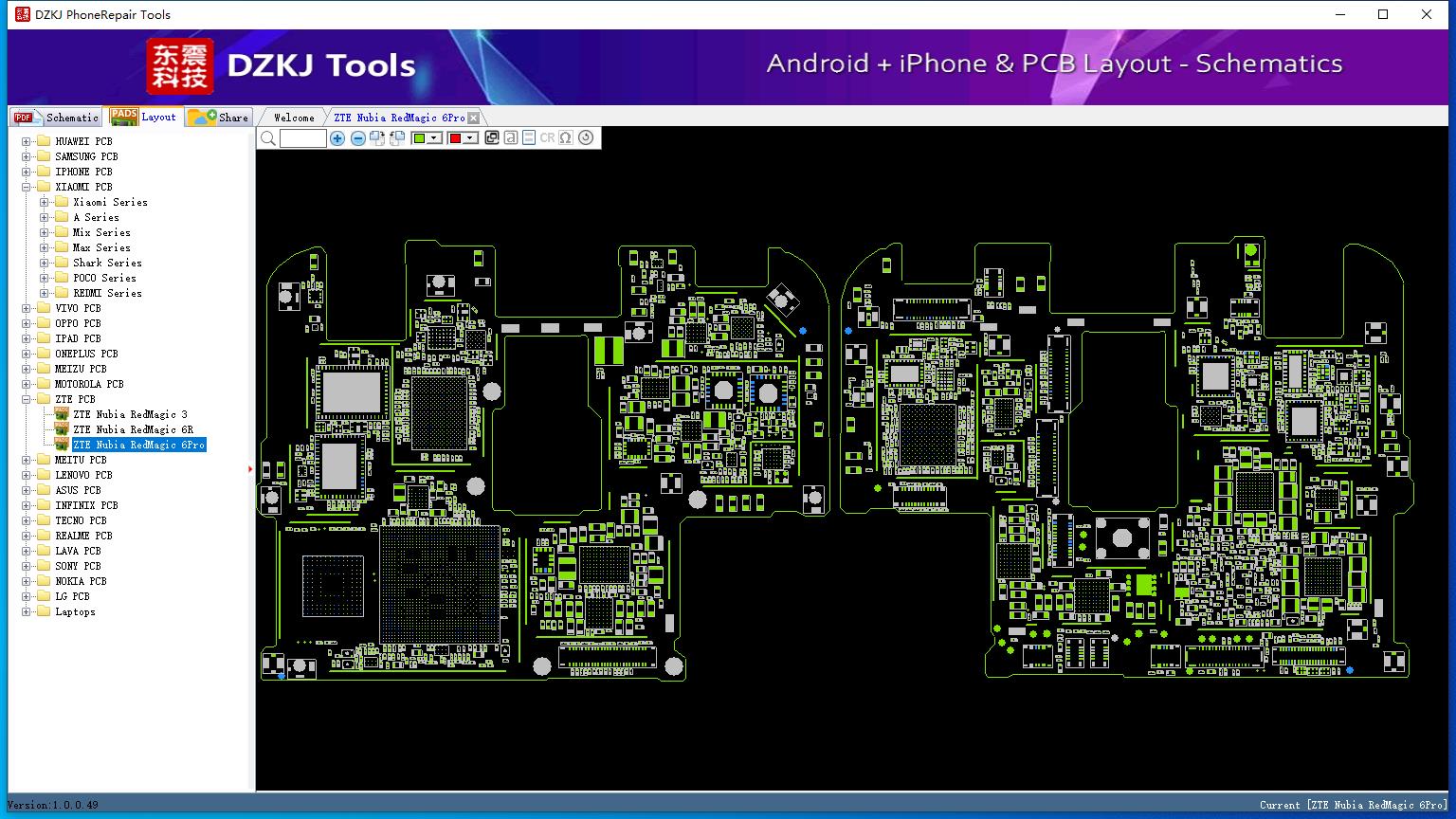The height and width of the screenshot is (819, 1456).
Task: Click the folder icon of NOKIA PCB
Action: pyautogui.click(x=43, y=581)
